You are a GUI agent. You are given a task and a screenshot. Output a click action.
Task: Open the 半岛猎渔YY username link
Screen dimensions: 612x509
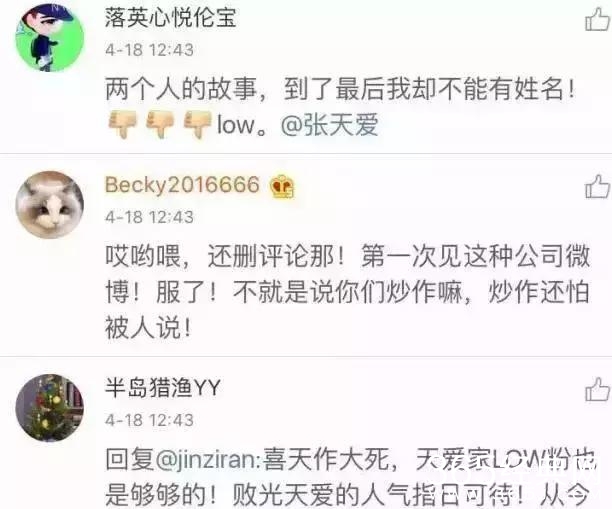tap(163, 388)
